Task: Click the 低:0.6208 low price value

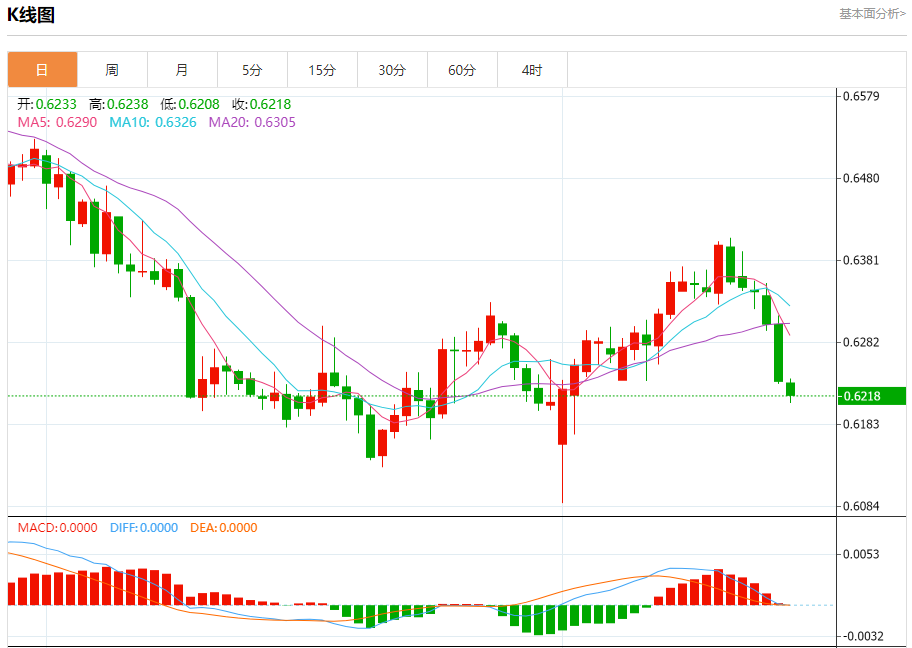Action: (x=190, y=104)
